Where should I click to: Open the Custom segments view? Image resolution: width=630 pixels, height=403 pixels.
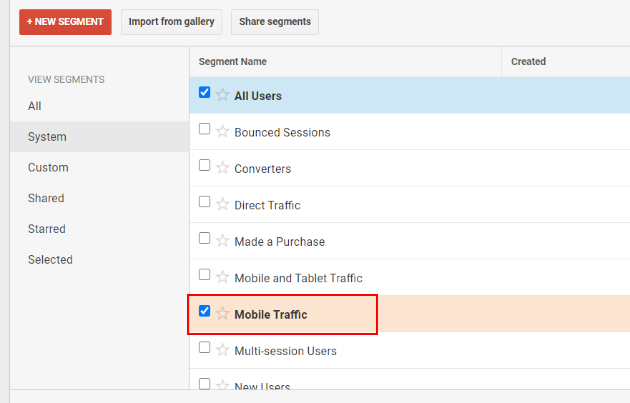pyautogui.click(x=48, y=168)
